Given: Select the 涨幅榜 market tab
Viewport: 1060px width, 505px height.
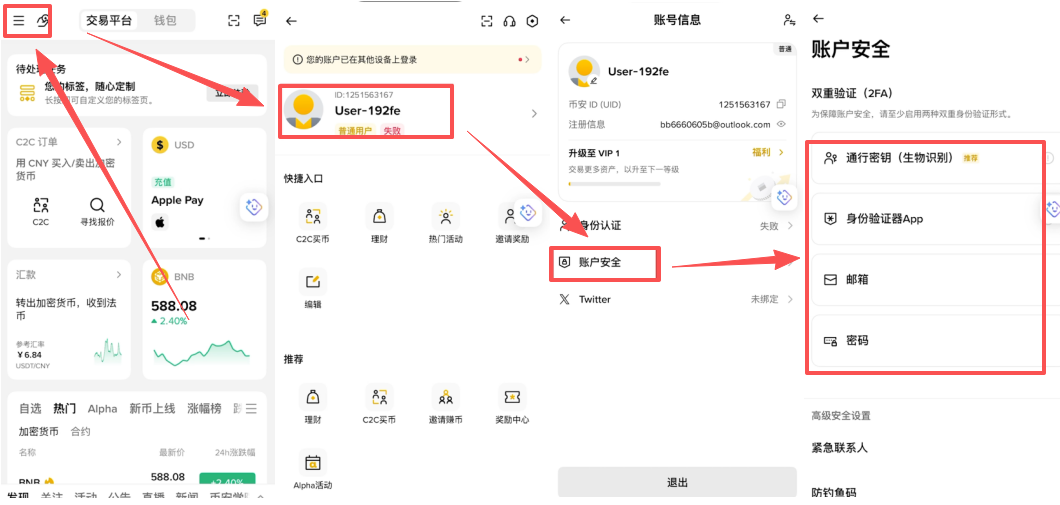Looking at the screenshot, I should (204, 408).
